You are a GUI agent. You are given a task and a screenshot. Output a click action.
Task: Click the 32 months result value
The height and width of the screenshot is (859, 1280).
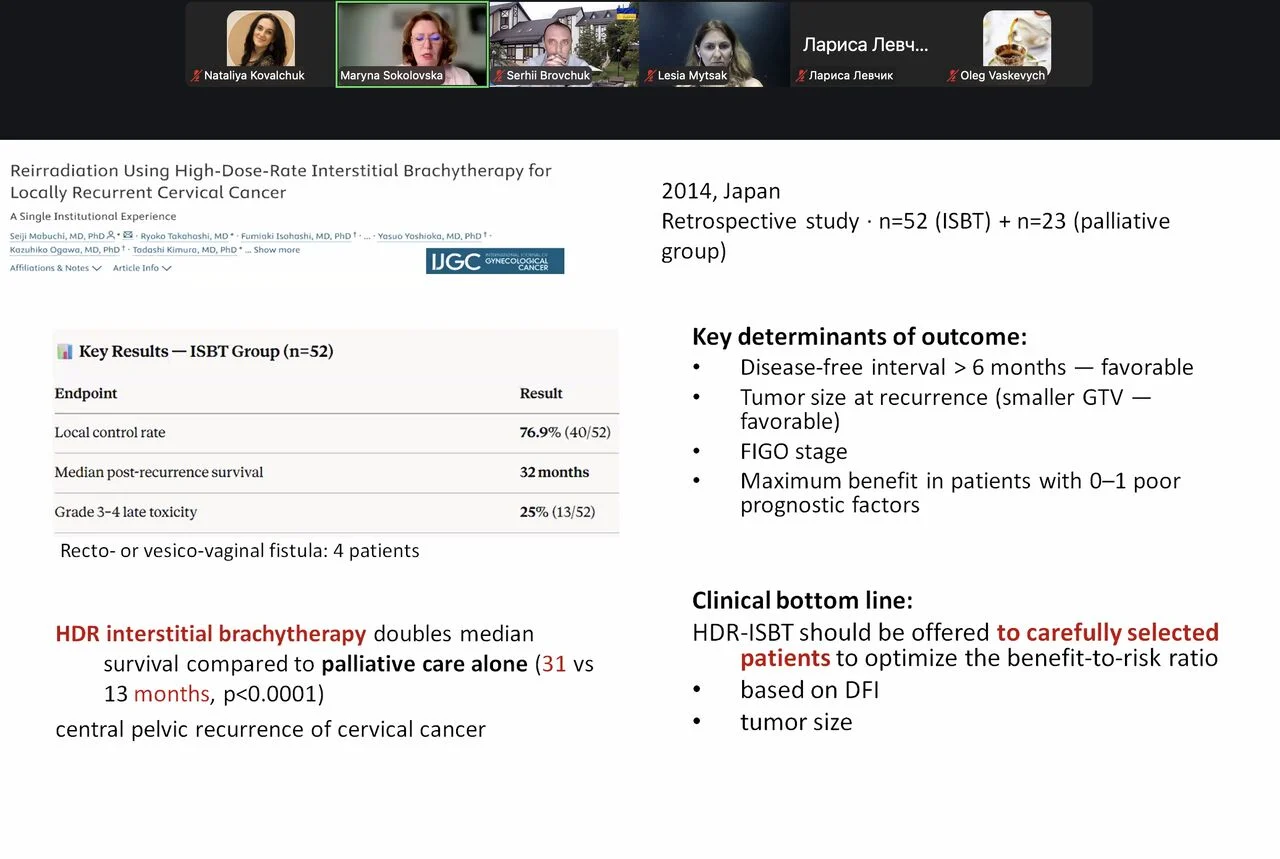point(554,472)
